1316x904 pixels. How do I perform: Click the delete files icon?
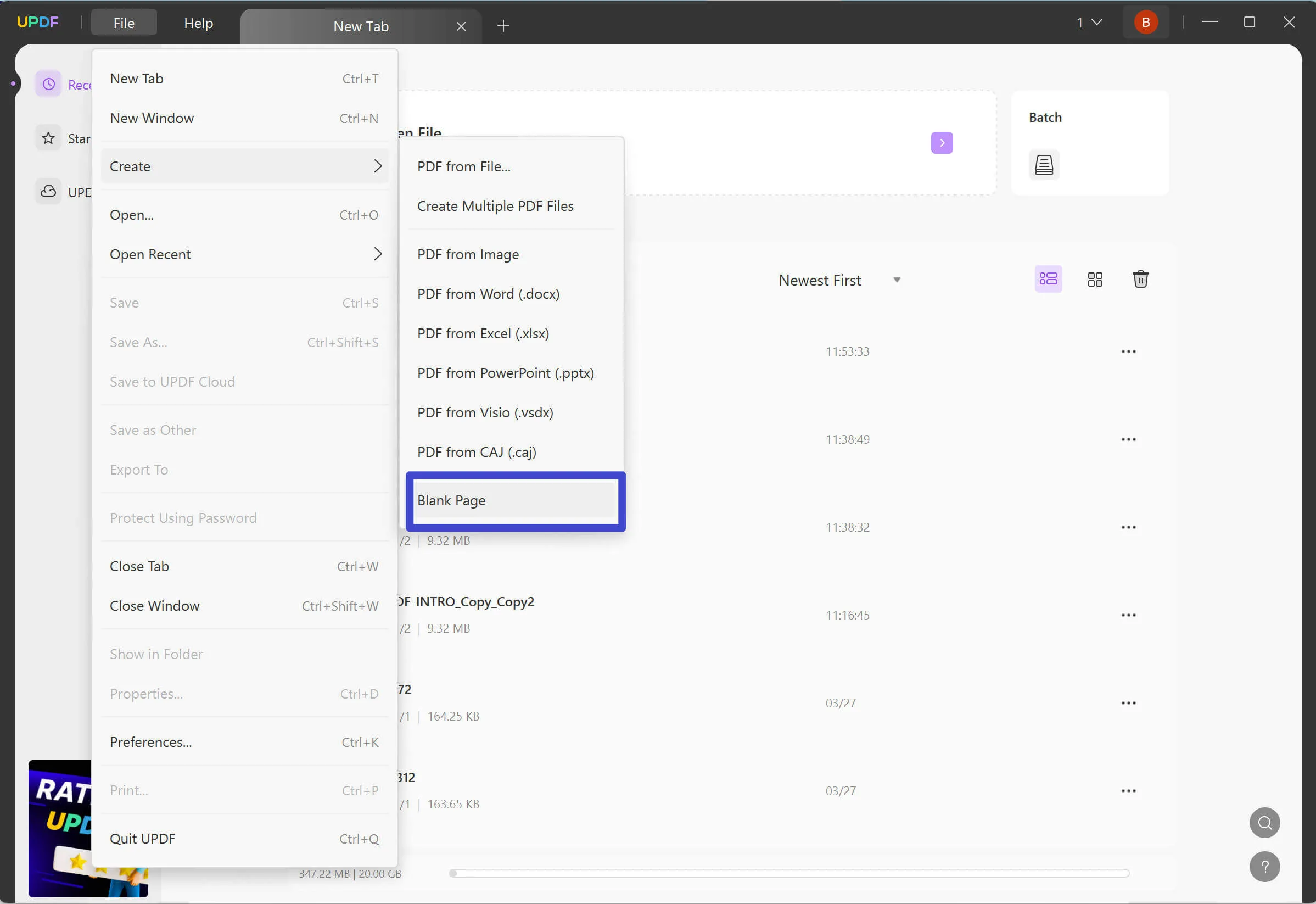pos(1140,279)
